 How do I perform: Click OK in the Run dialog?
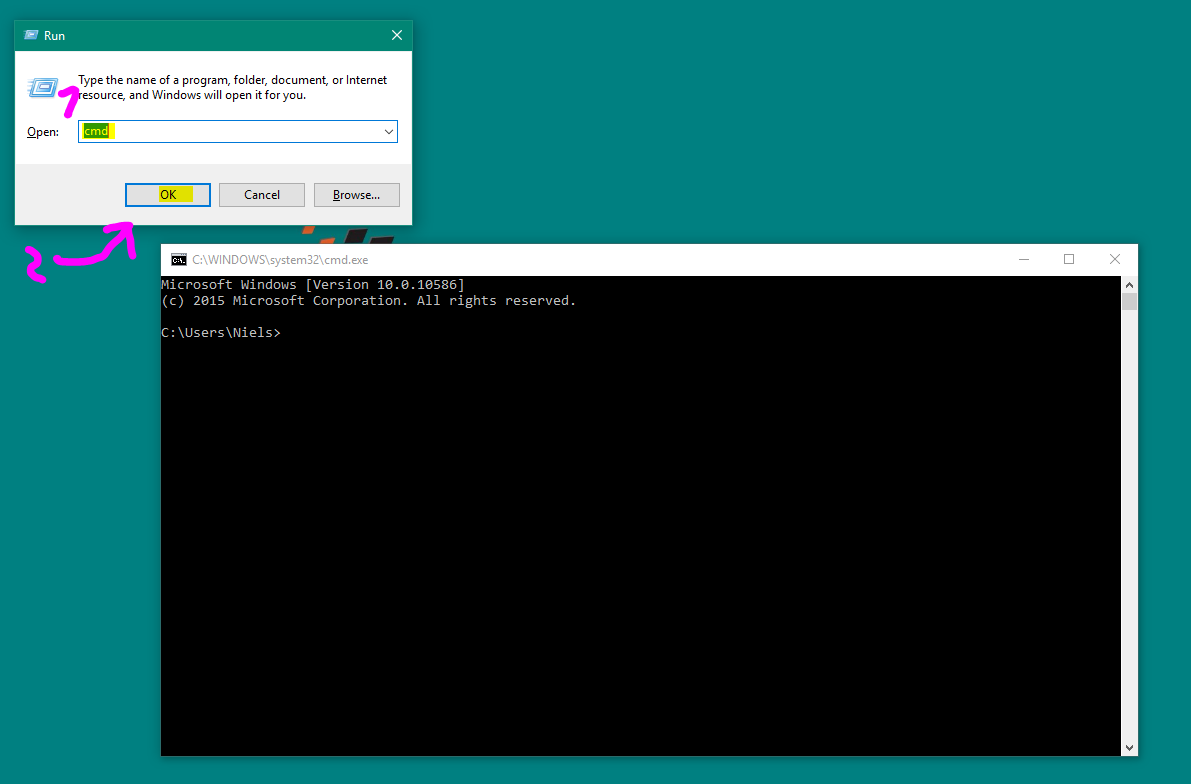(x=168, y=194)
